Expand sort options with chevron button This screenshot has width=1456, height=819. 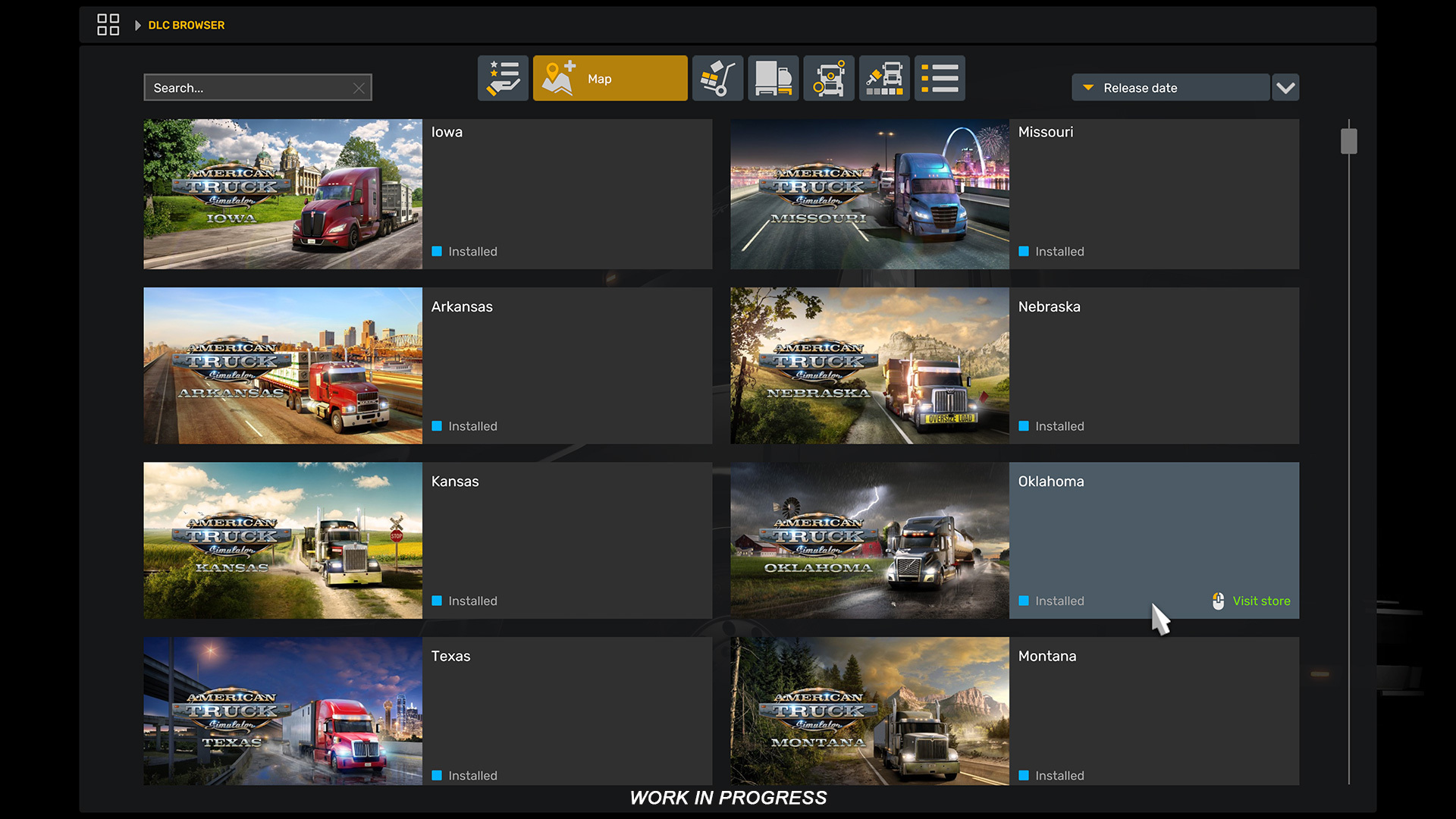click(x=1285, y=87)
